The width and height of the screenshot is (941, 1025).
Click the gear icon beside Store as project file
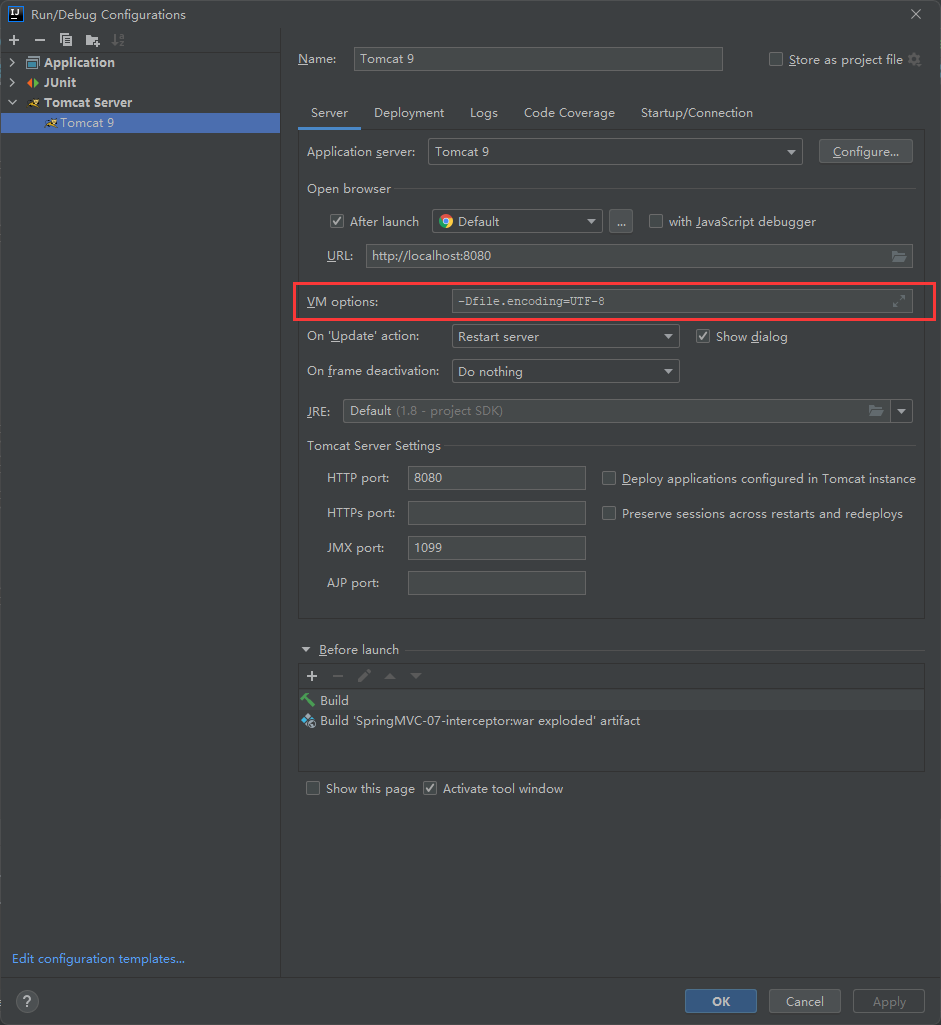point(914,59)
